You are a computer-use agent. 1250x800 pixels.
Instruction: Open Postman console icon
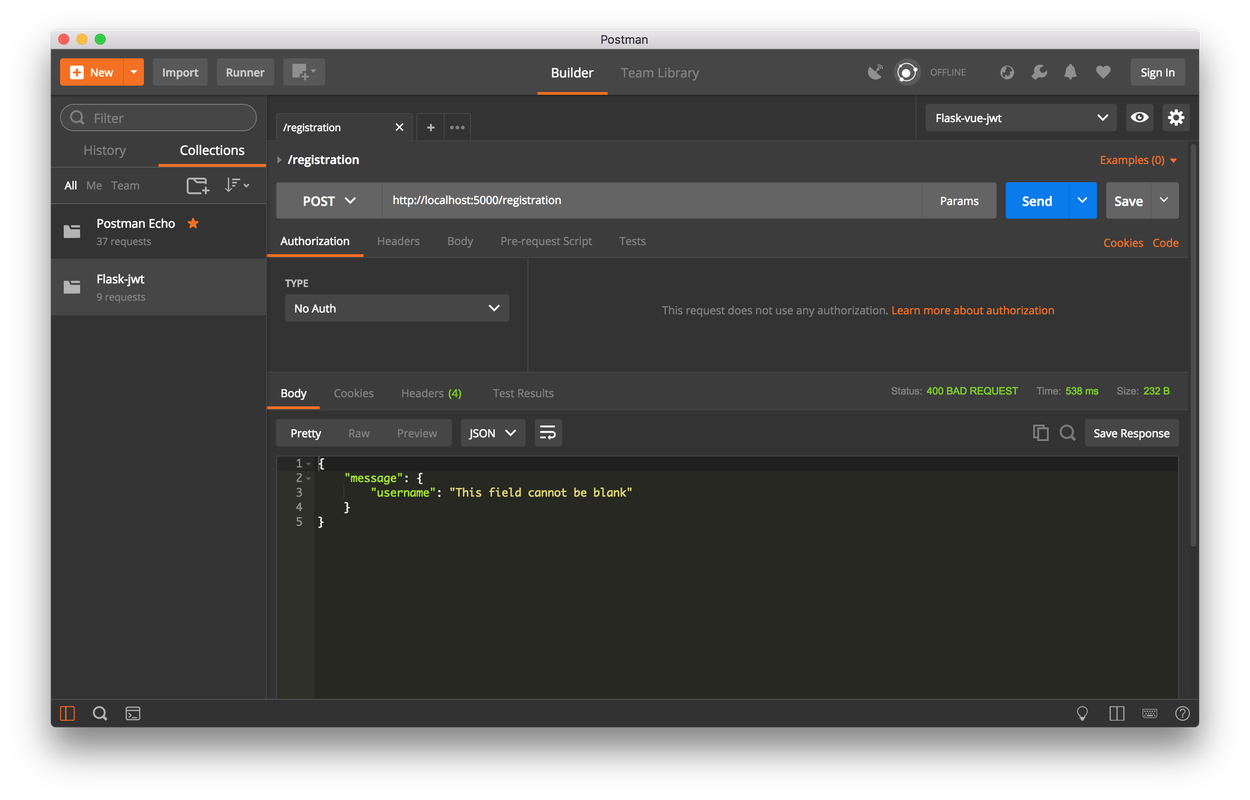(133, 713)
